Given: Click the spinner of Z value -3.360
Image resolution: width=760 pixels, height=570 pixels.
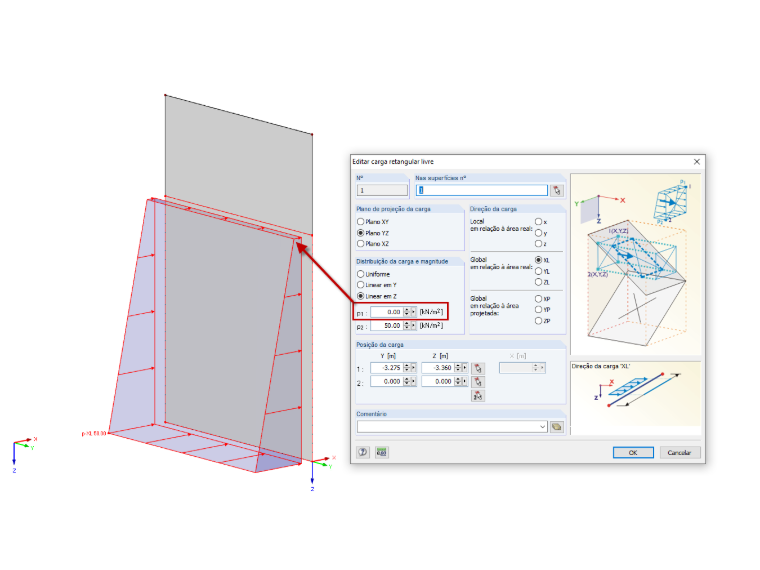Looking at the screenshot, I should click(x=458, y=368).
